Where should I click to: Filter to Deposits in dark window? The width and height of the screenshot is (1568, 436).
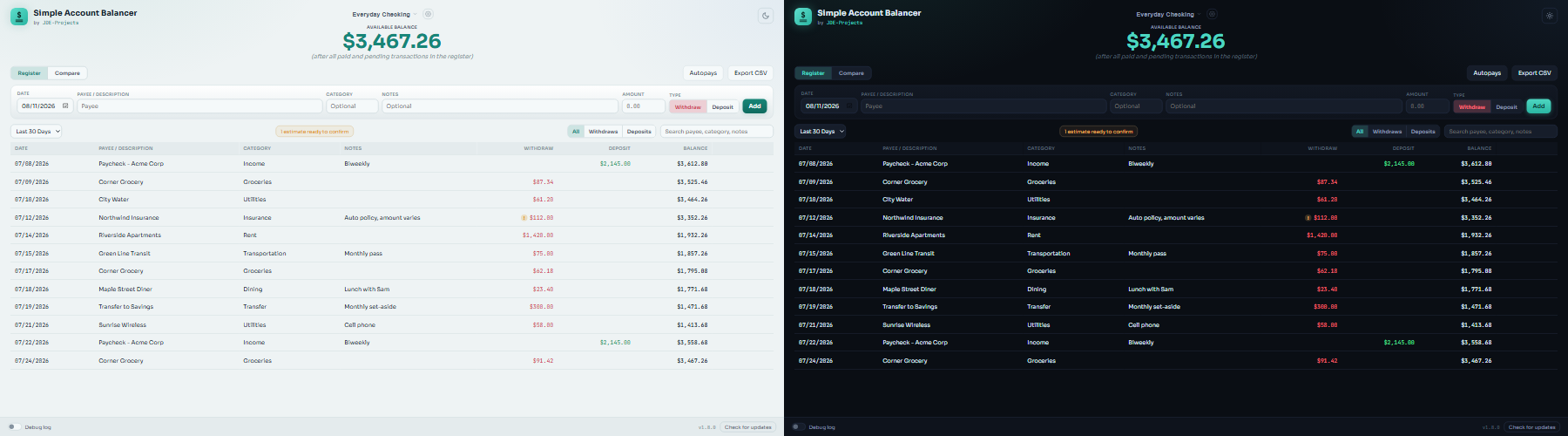coord(1423,132)
